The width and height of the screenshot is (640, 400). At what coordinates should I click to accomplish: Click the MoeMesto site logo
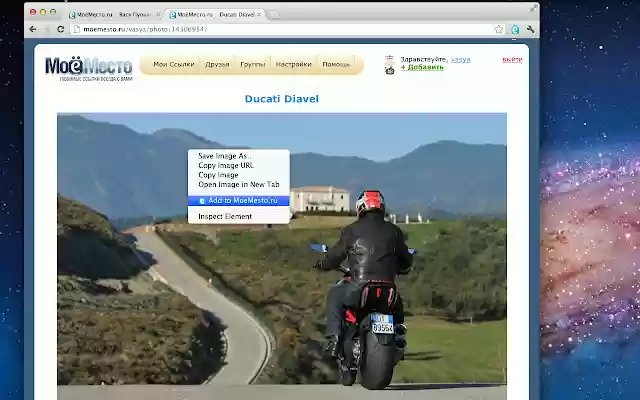coord(89,68)
